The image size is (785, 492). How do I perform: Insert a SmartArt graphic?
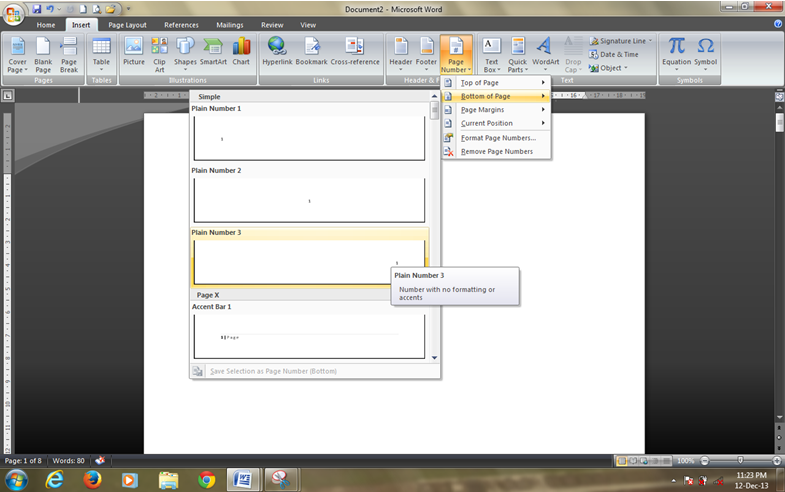click(x=213, y=52)
